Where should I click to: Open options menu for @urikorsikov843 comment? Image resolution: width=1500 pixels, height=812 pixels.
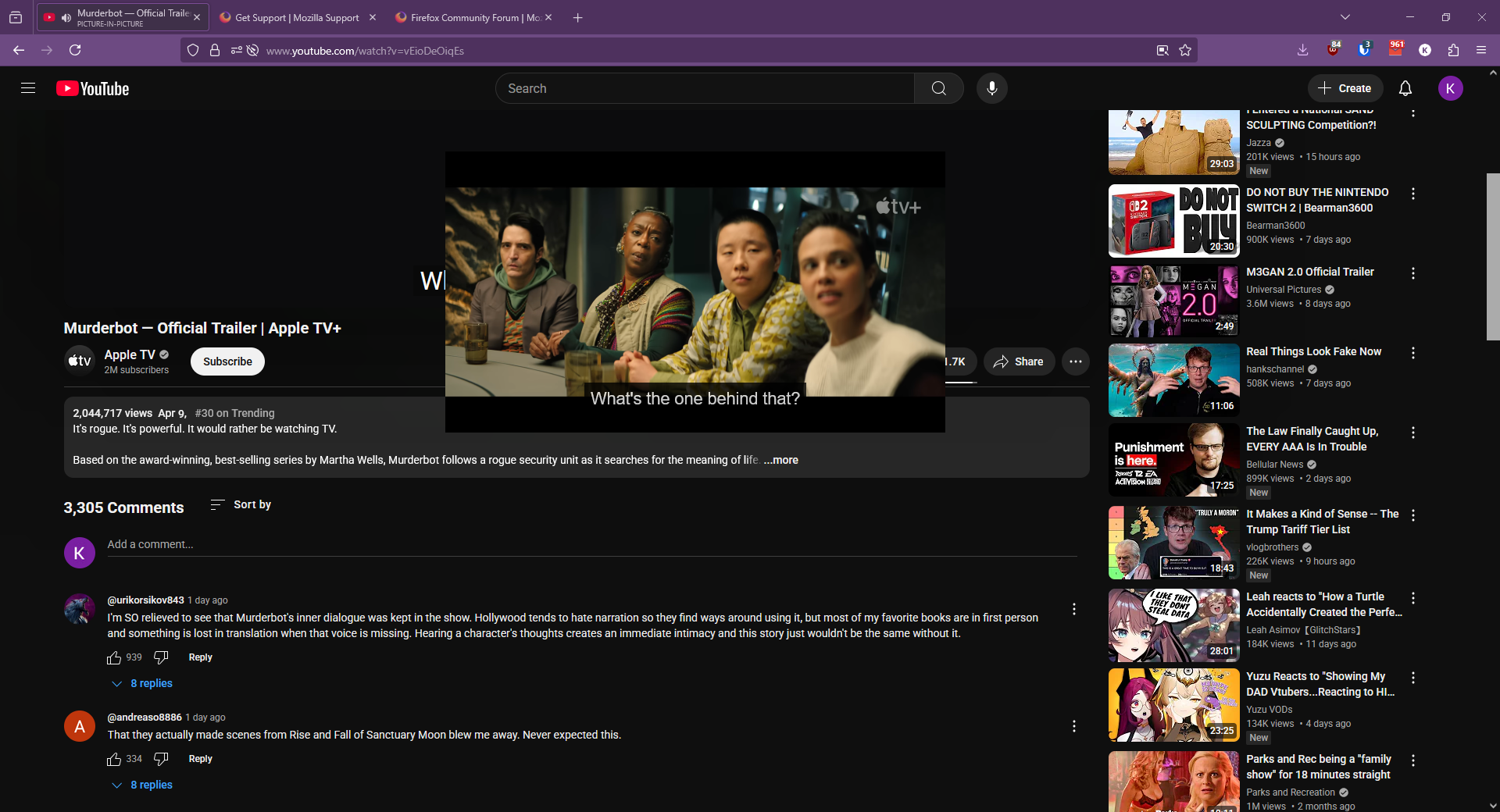click(1074, 609)
